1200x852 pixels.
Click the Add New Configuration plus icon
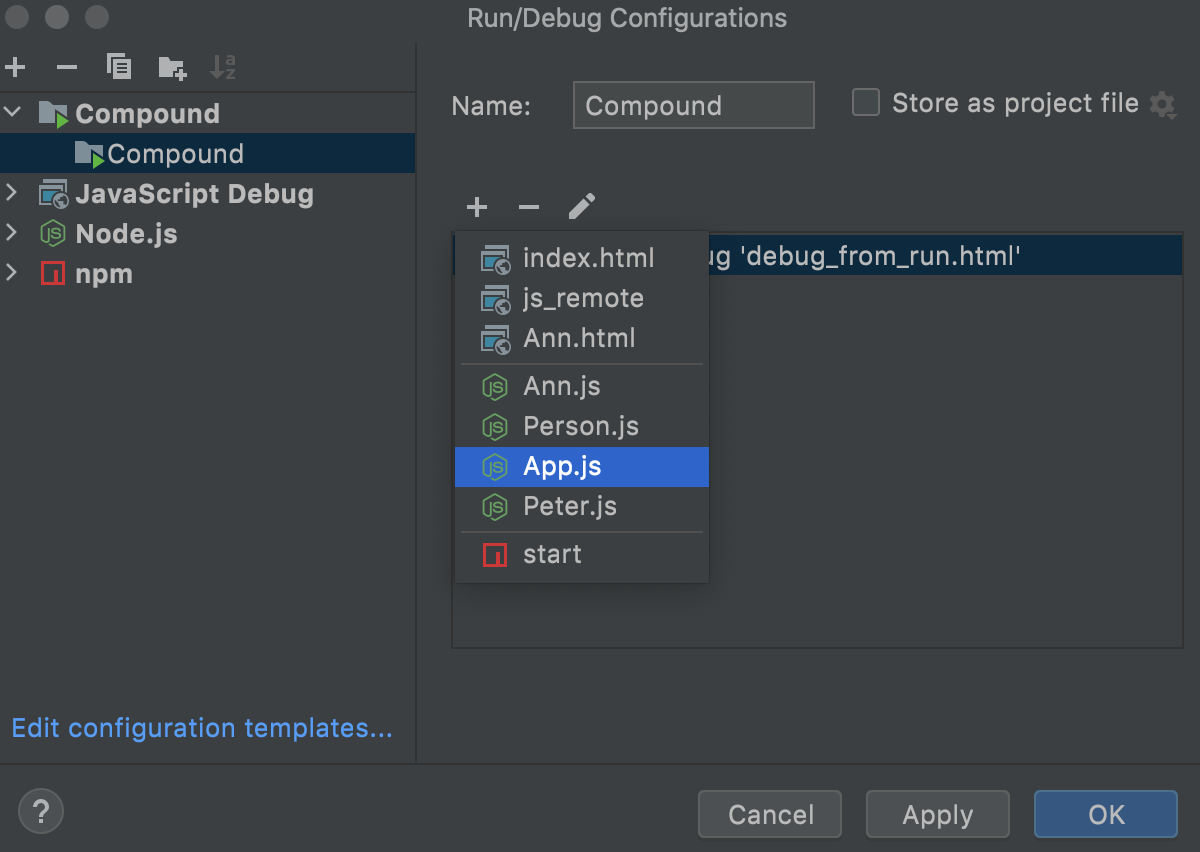coord(15,68)
